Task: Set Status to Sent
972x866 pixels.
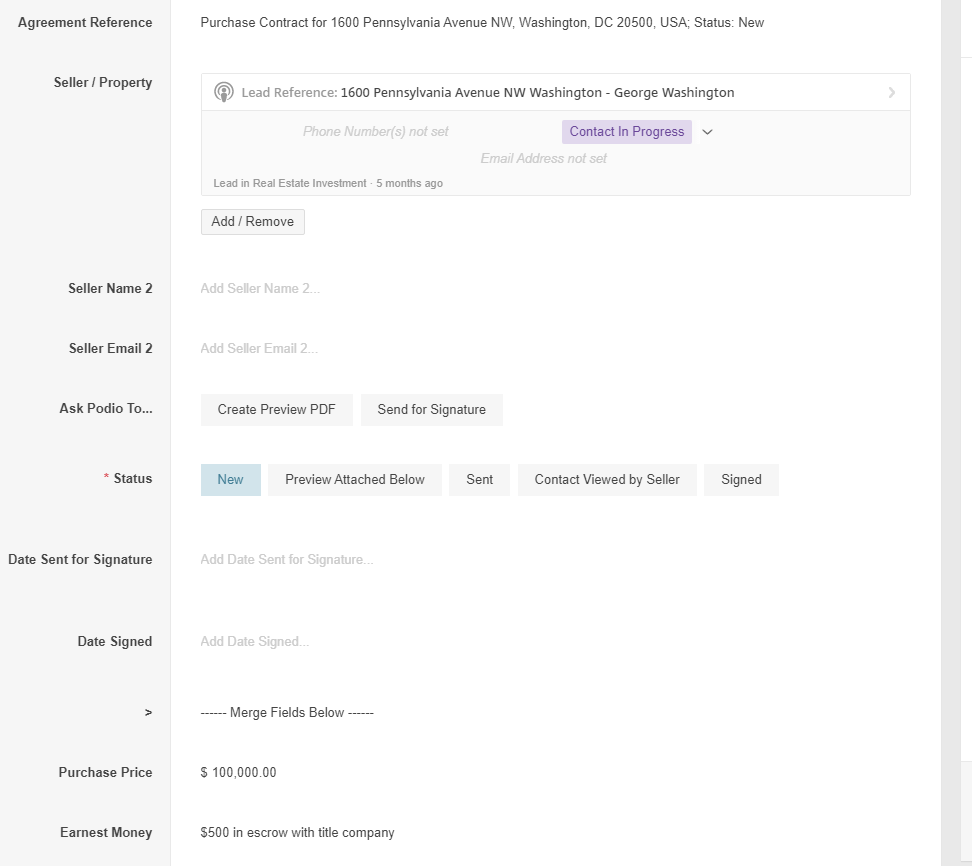Action: 479,480
